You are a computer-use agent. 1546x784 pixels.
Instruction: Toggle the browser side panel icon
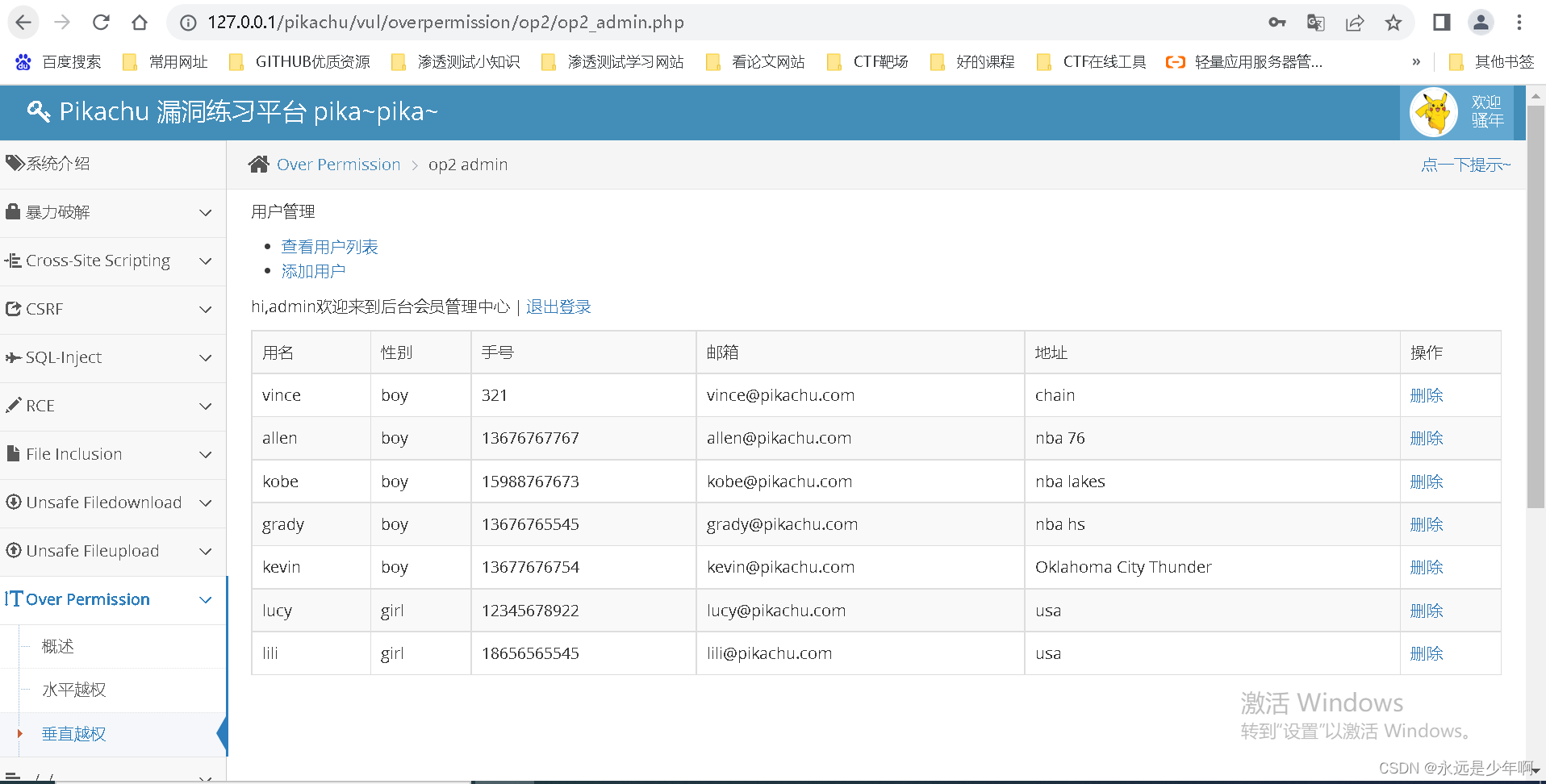(x=1442, y=23)
